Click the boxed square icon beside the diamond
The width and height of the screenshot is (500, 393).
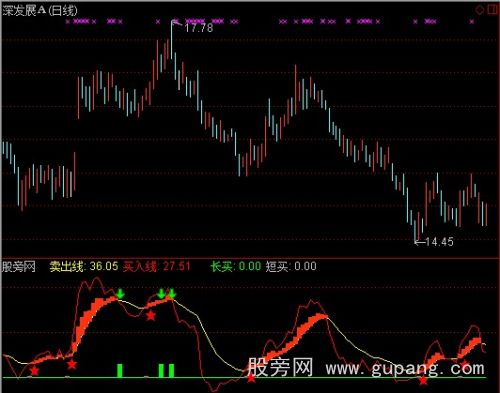492,9
